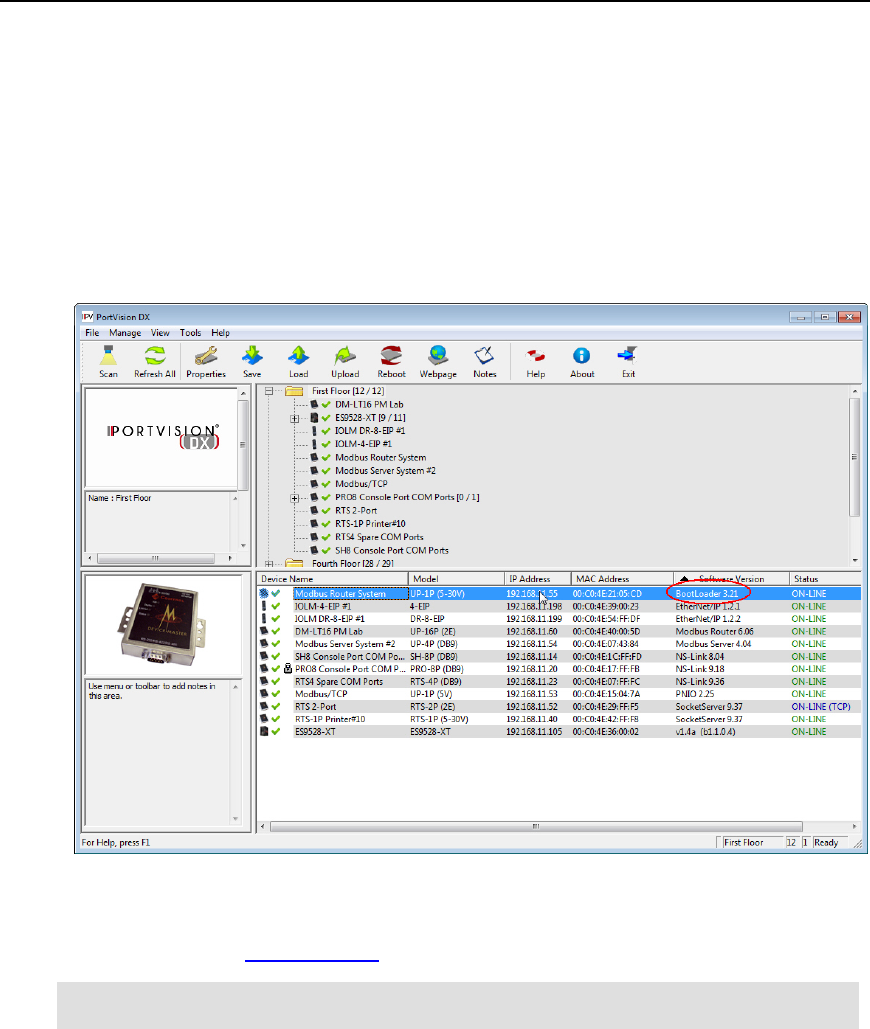Click model RTS-4P (DB9) cell
Screen dimensions: 870x1029
coord(436,681)
